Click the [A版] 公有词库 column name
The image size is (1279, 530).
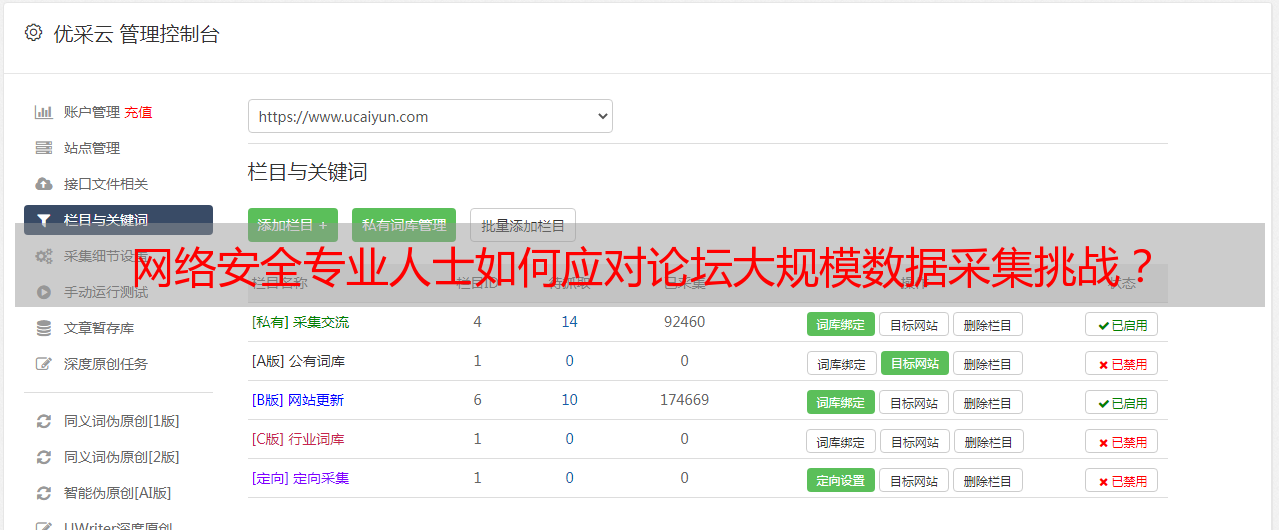(298, 361)
